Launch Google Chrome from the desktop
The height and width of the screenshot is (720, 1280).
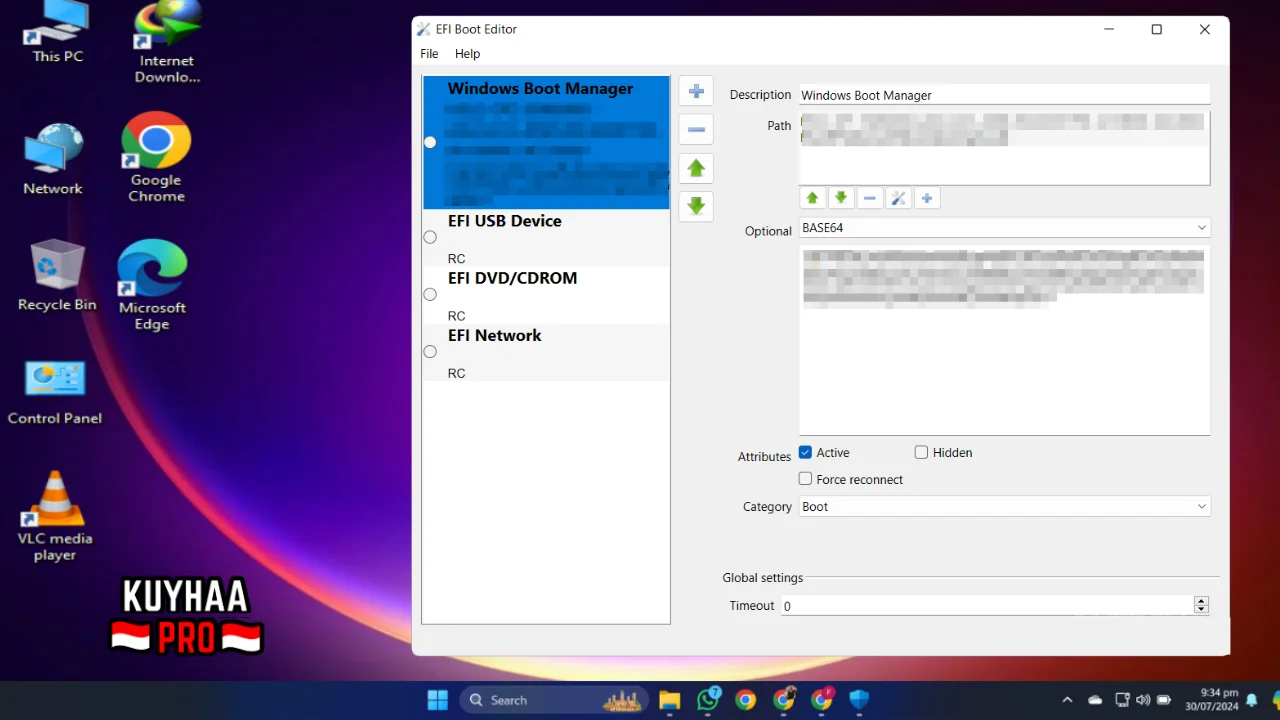point(156,158)
